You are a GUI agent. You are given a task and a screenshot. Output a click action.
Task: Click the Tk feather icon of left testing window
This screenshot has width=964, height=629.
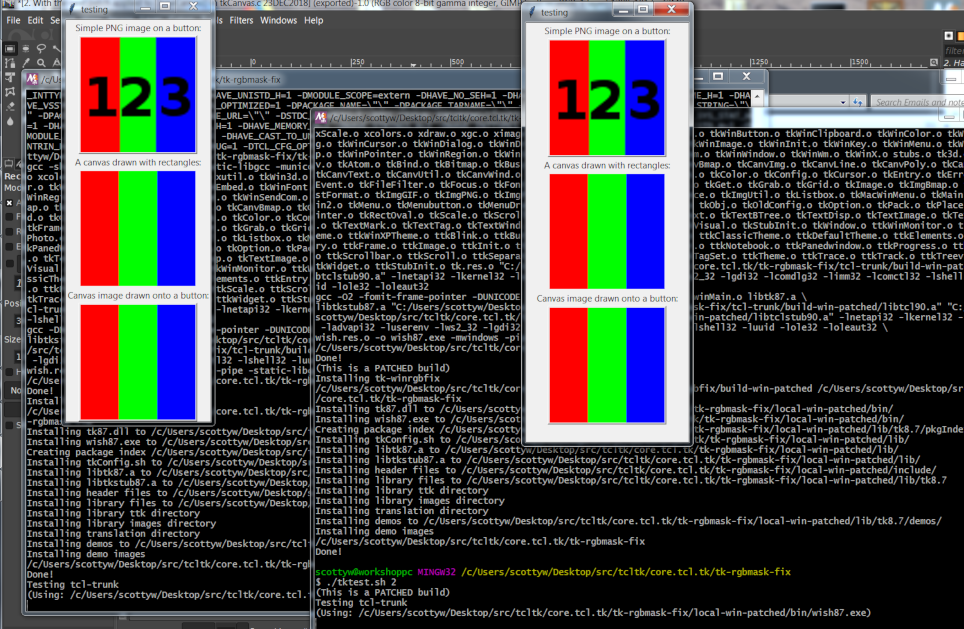click(73, 9)
